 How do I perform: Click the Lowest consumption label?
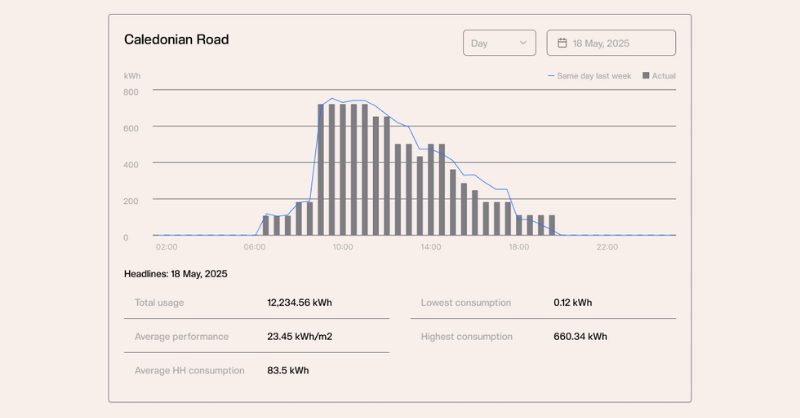pos(466,302)
